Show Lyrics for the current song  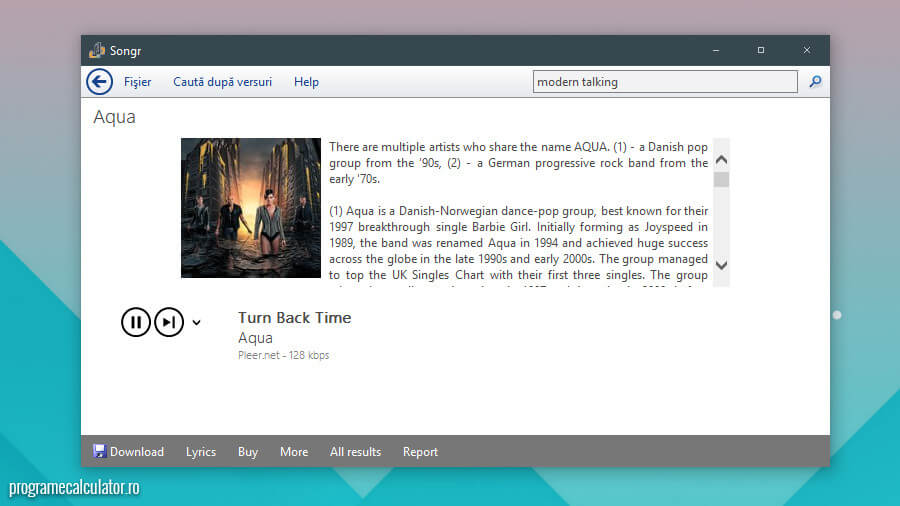tap(201, 452)
